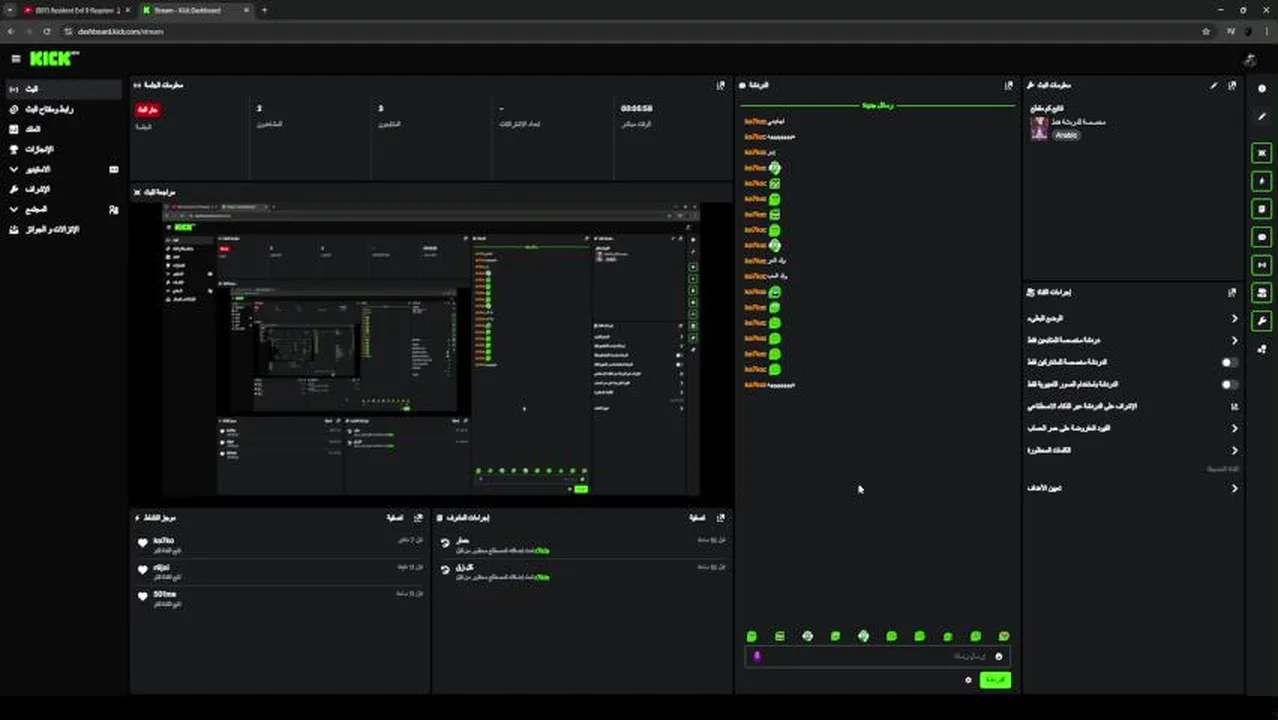Switch to the YouTube Resident Evil browser tab
This screenshot has height=720, width=1278.
(77, 10)
